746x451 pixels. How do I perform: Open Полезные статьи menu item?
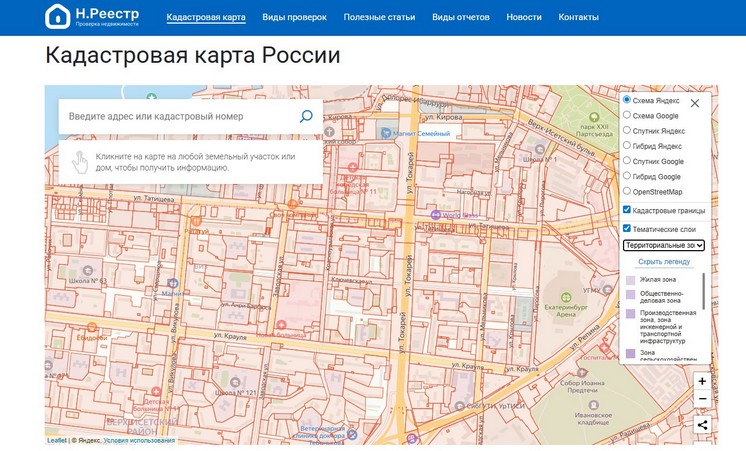click(380, 17)
